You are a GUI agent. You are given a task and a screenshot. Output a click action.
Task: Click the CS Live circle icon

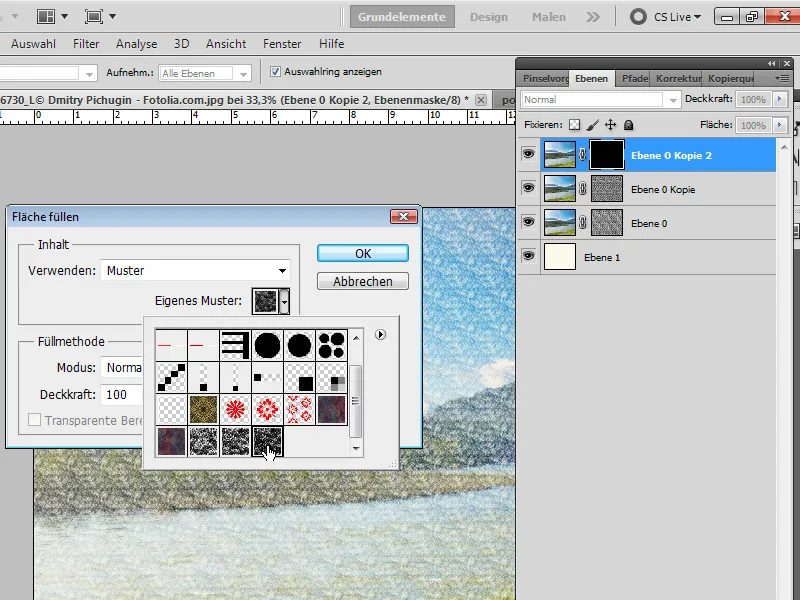click(638, 17)
